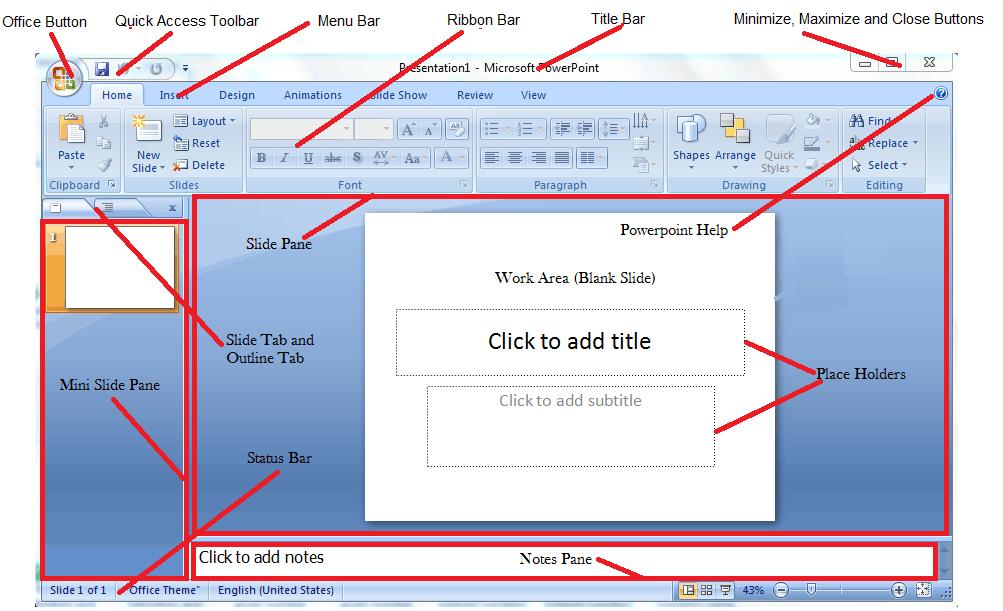This screenshot has width=1003, height=611.
Task: Click the Cut scissors icon
Action: [104, 121]
